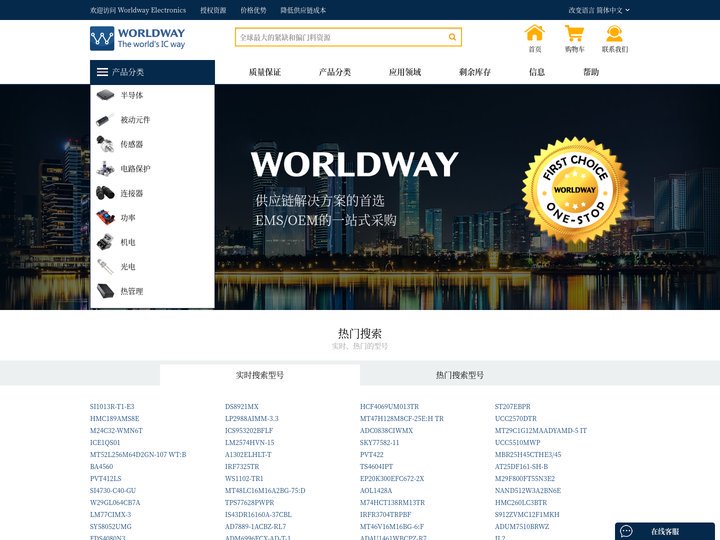Click the 联系我们 contact icon
Viewport: 720px width, 540px height.
614,33
